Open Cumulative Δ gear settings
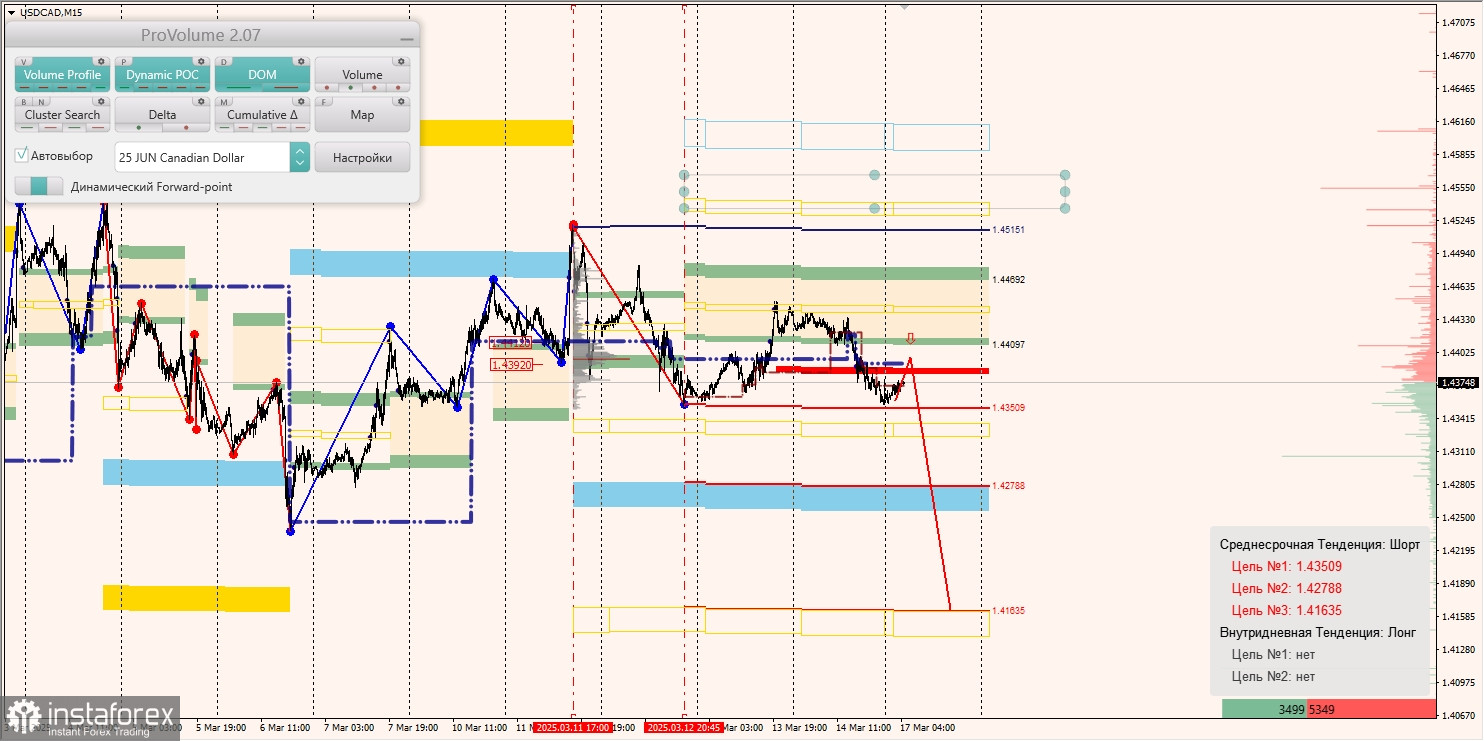 300,102
